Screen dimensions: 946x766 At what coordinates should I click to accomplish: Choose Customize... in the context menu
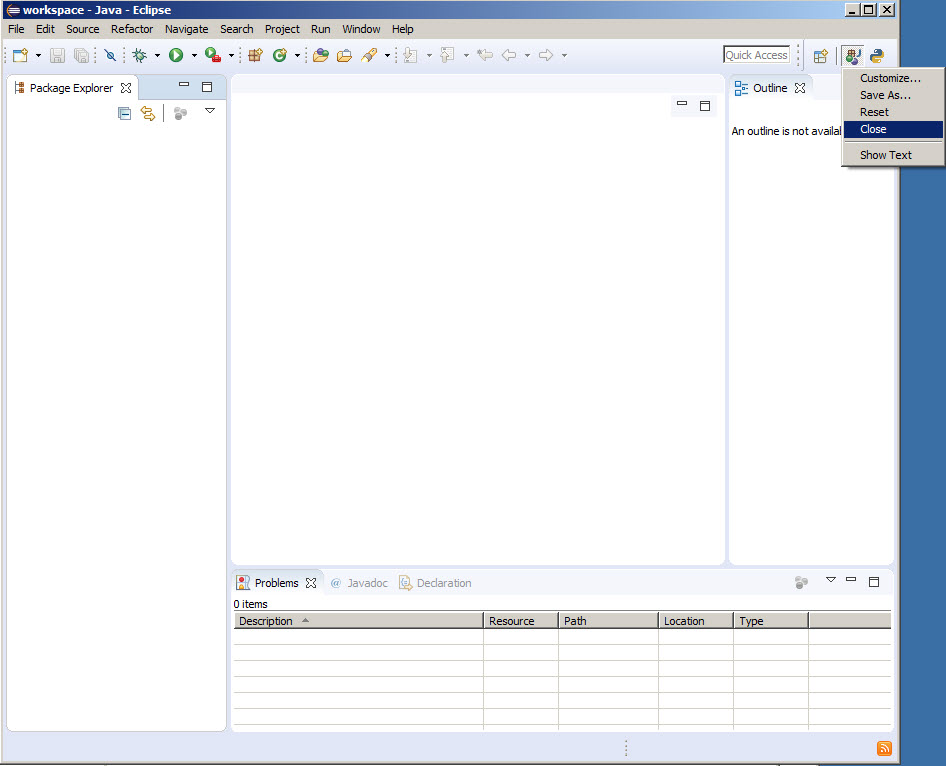click(890, 78)
